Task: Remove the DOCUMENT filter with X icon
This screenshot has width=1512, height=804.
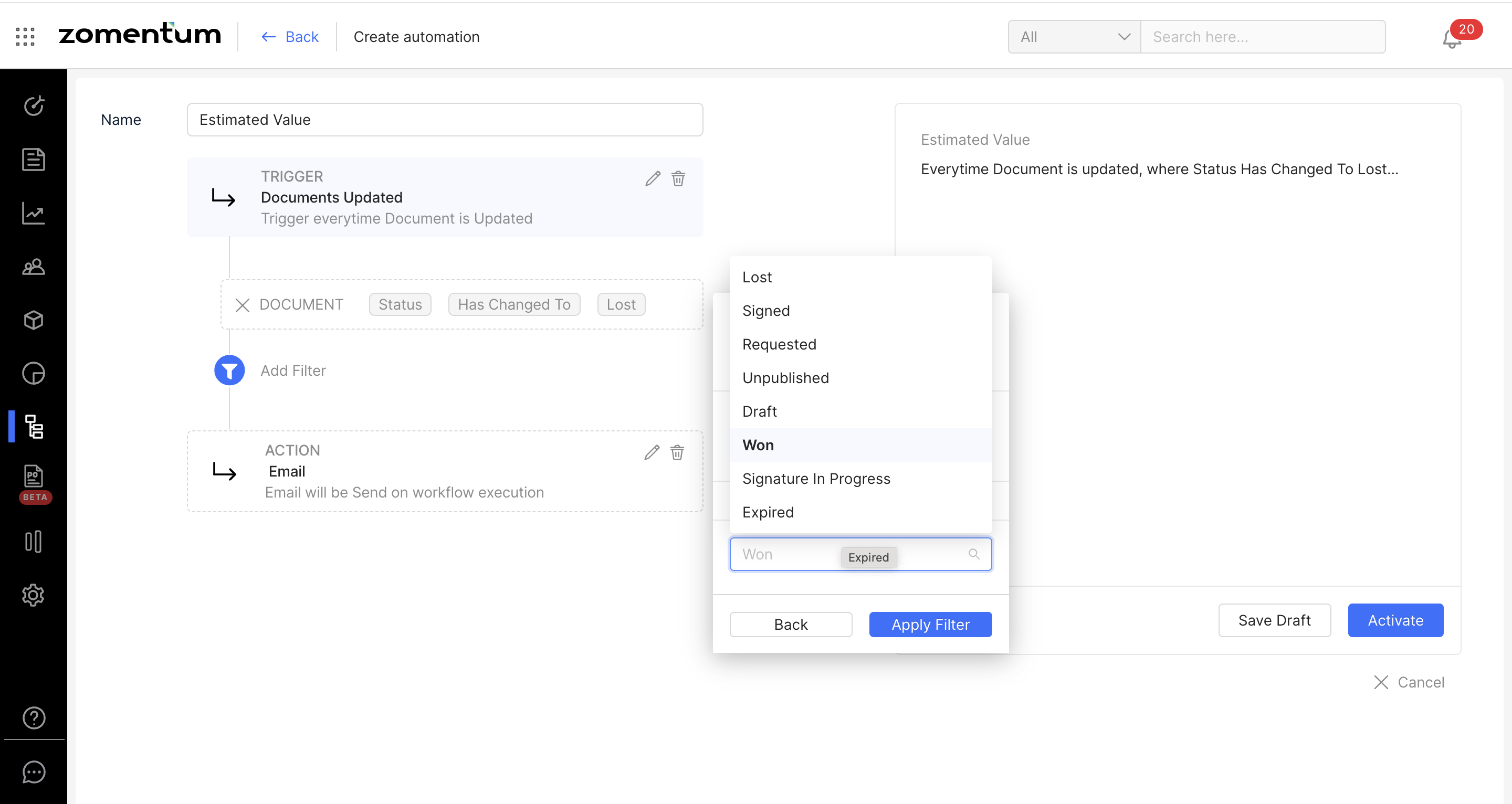Action: (243, 305)
